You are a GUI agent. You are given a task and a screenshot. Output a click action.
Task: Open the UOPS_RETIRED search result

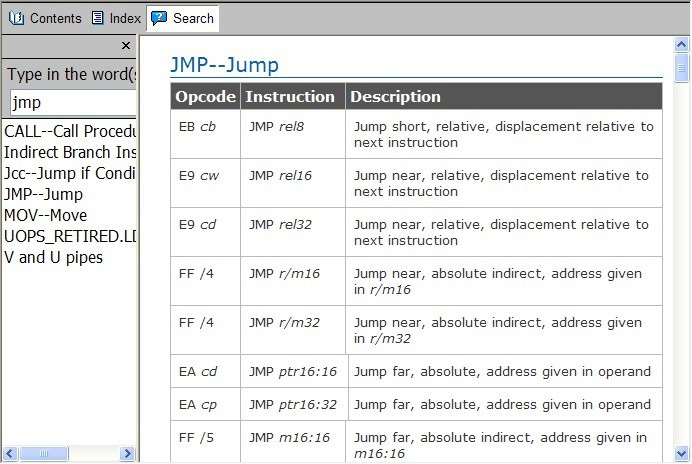coord(70,237)
